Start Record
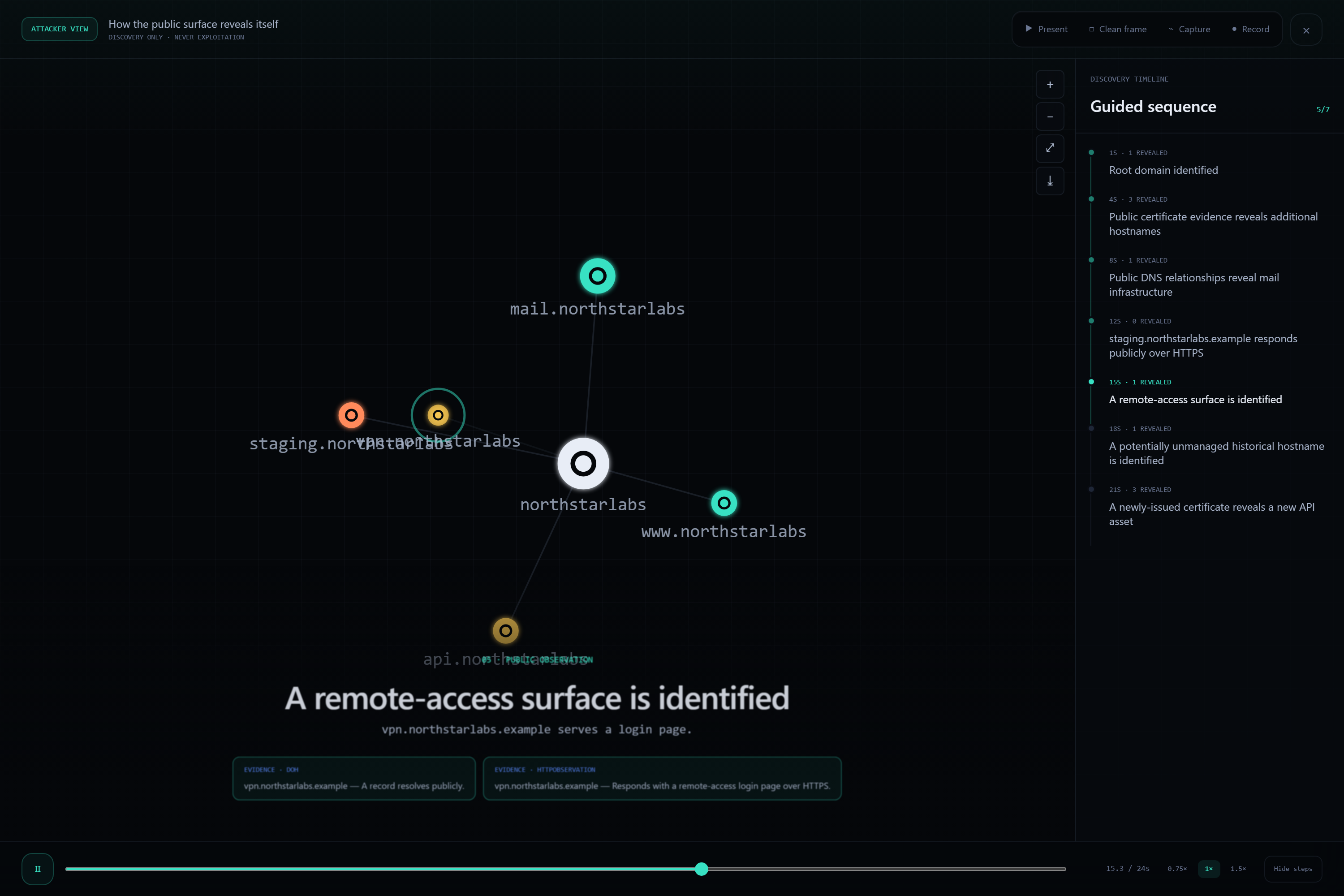Viewport: 1344px width, 896px height. (x=1251, y=29)
